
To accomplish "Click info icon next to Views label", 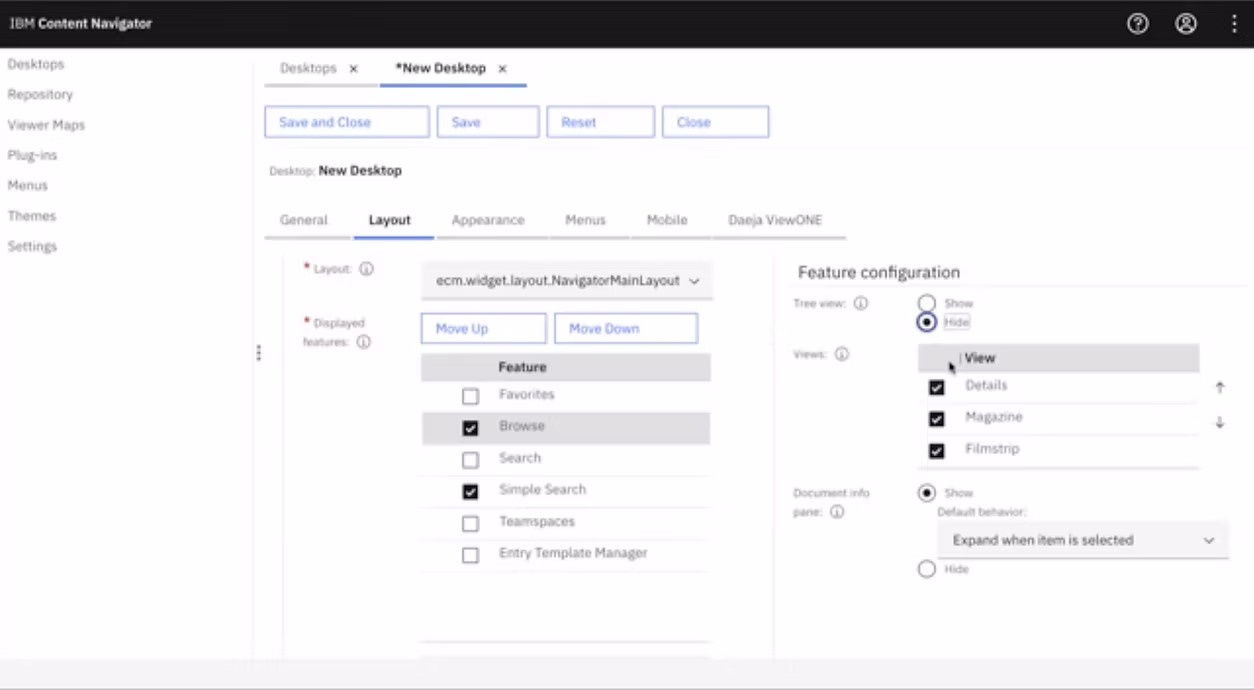I will click(x=841, y=354).
